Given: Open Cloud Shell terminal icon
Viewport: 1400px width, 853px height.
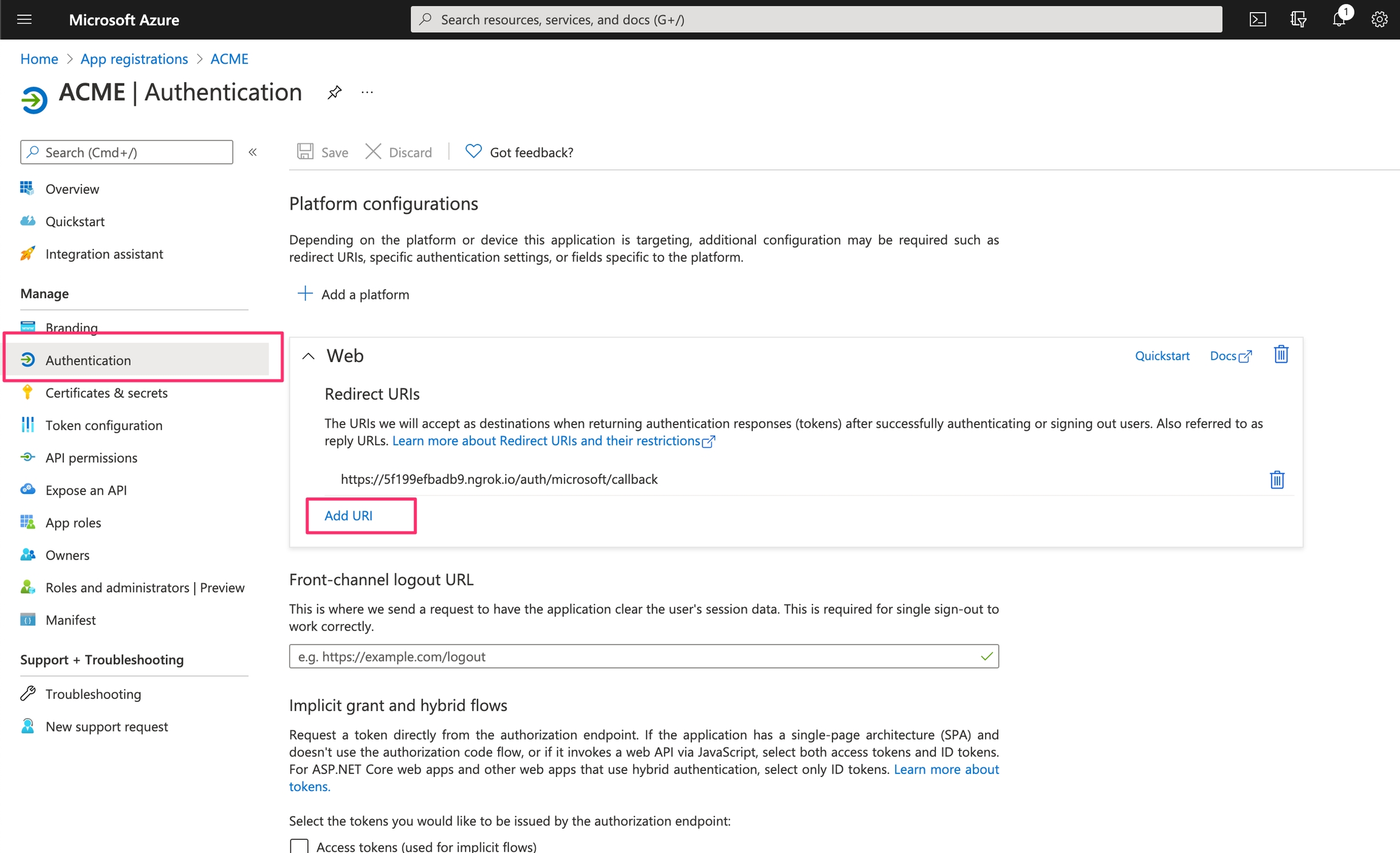Looking at the screenshot, I should 1257,19.
